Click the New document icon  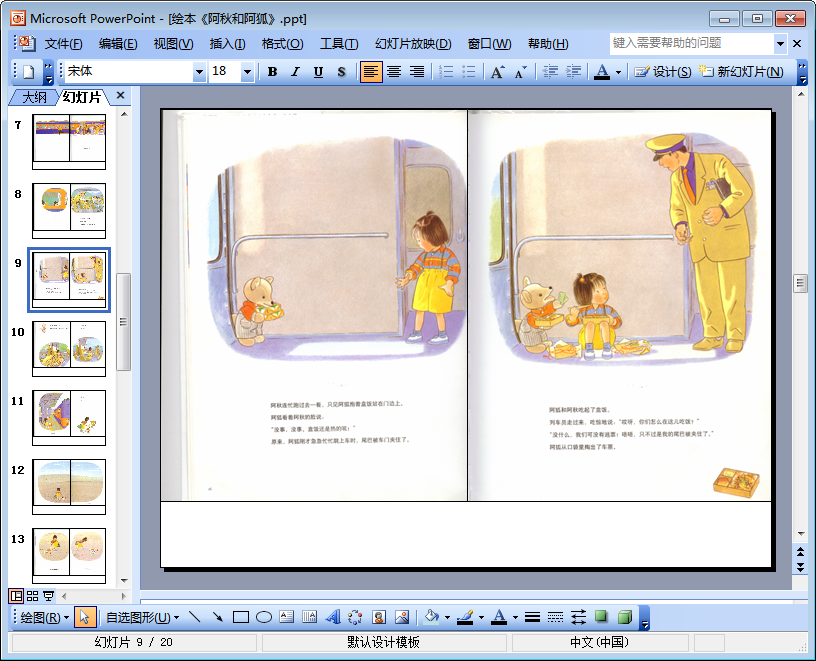click(29, 72)
